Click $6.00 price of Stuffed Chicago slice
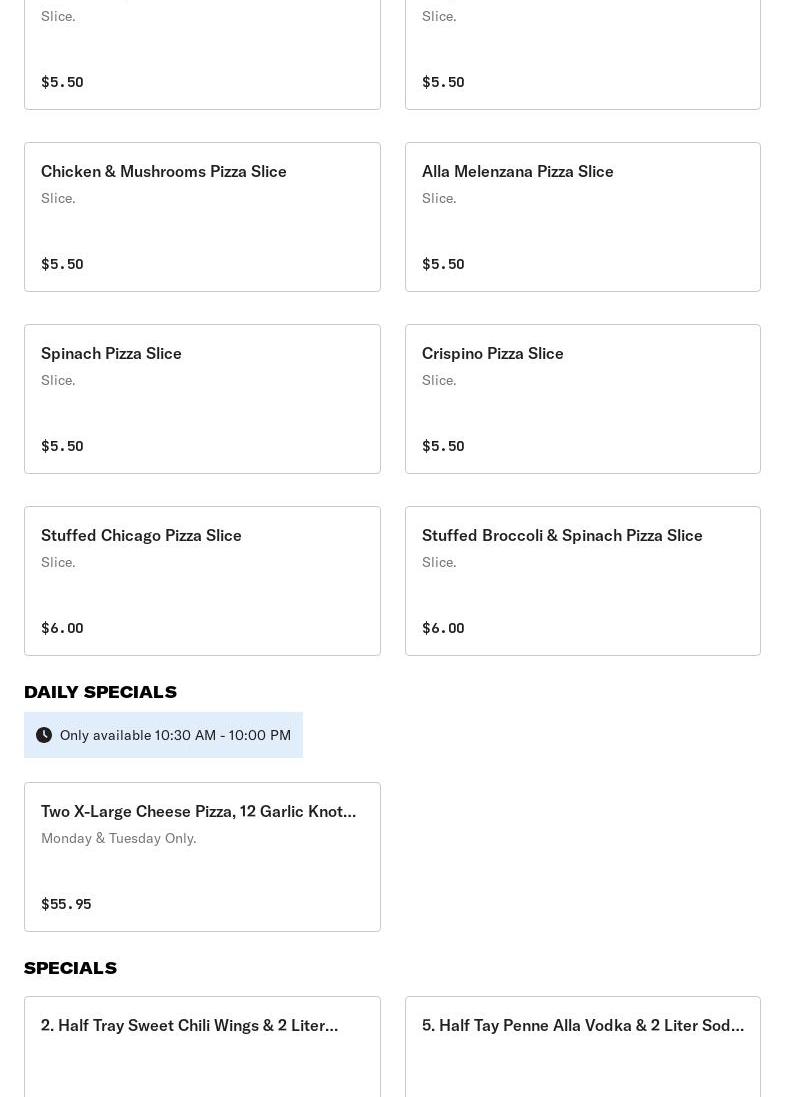This screenshot has width=785, height=1097. (62, 628)
